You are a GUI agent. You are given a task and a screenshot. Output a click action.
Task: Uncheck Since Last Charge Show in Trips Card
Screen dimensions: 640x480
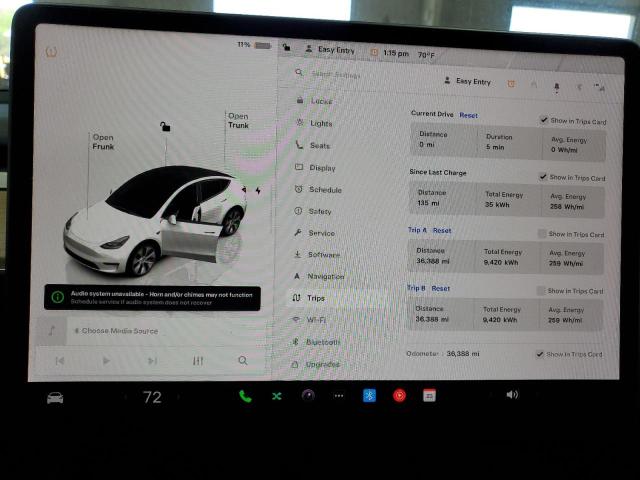[543, 177]
